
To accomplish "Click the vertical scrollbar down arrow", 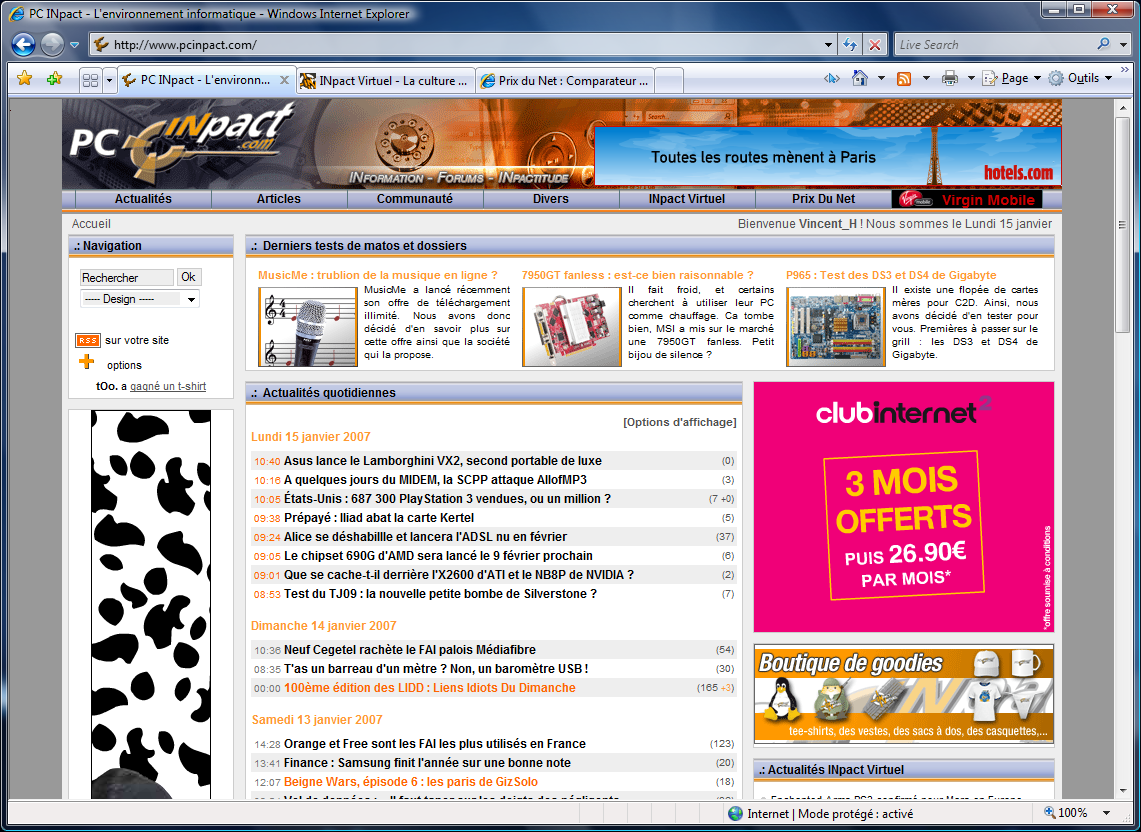I will tap(1124, 791).
